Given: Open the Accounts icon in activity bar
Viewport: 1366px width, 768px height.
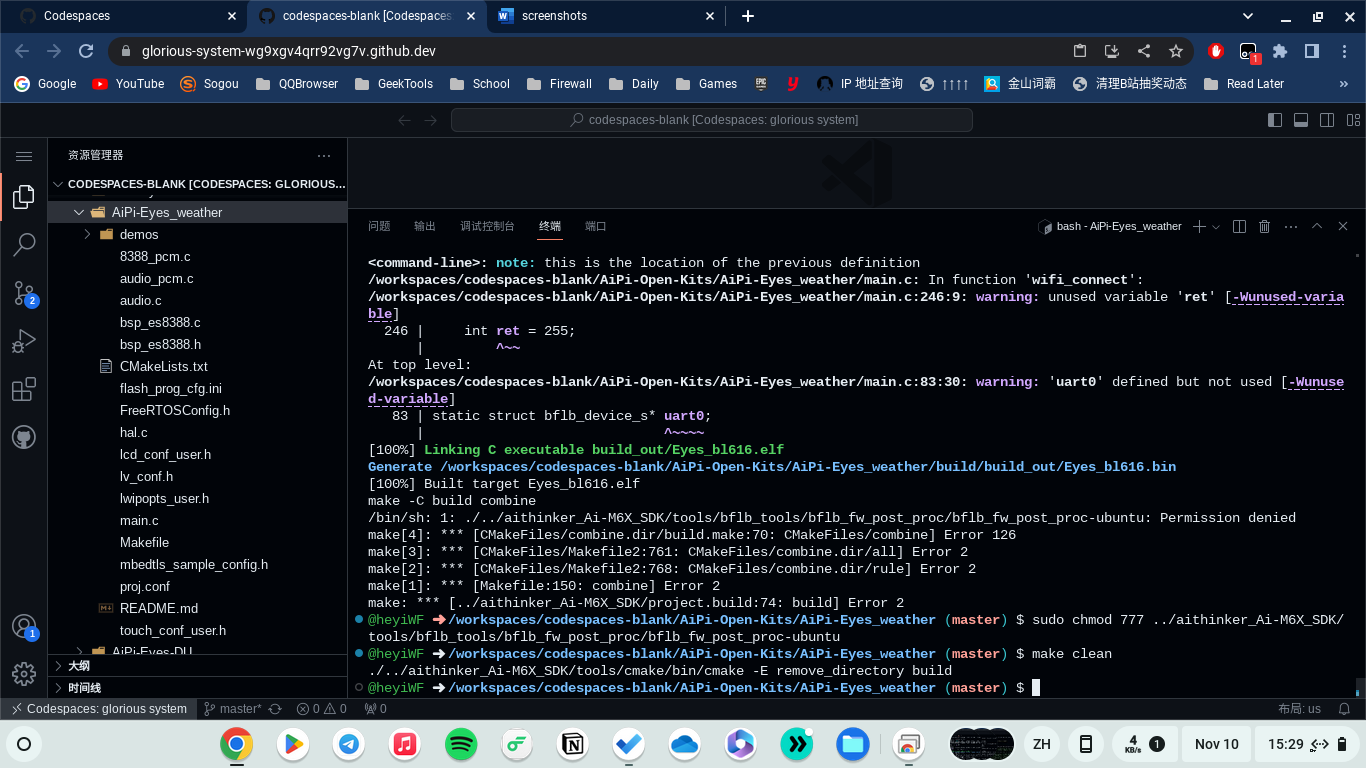Looking at the screenshot, I should pyautogui.click(x=24, y=627).
